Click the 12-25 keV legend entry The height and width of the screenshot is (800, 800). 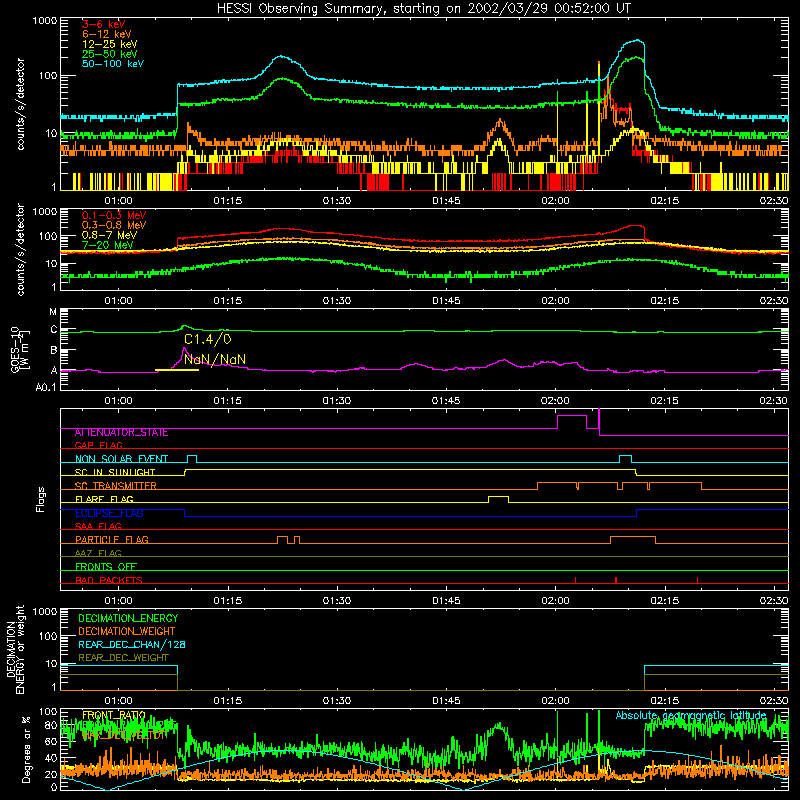click(x=110, y=44)
